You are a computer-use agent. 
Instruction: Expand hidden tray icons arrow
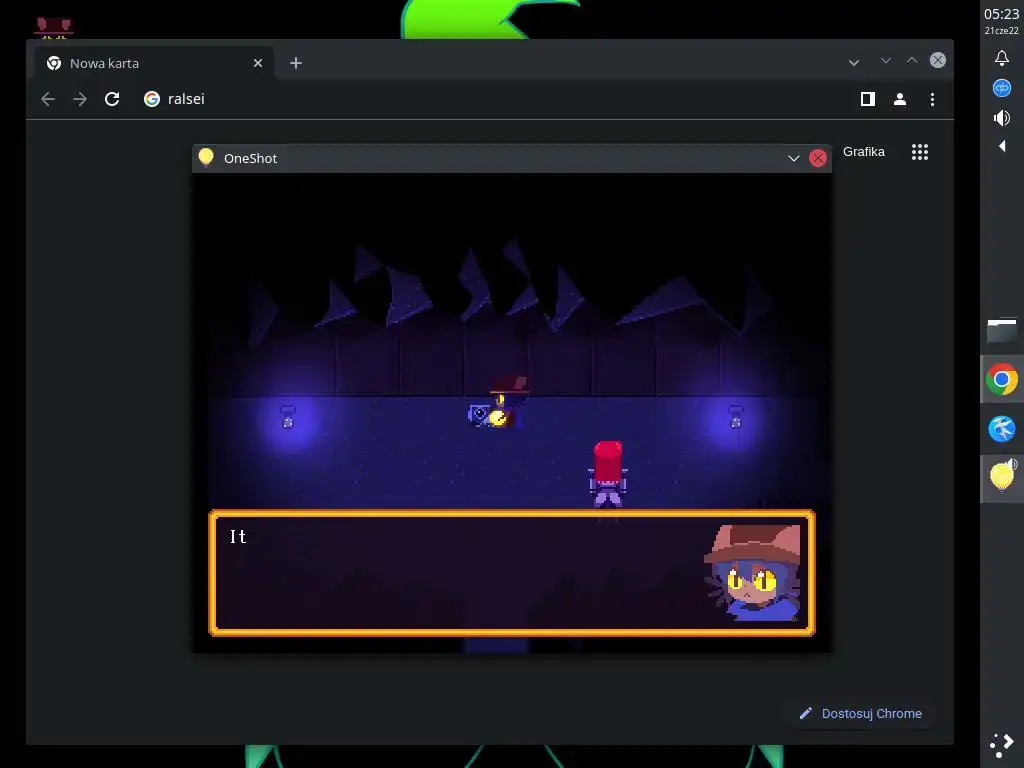pyautogui.click(x=1002, y=146)
